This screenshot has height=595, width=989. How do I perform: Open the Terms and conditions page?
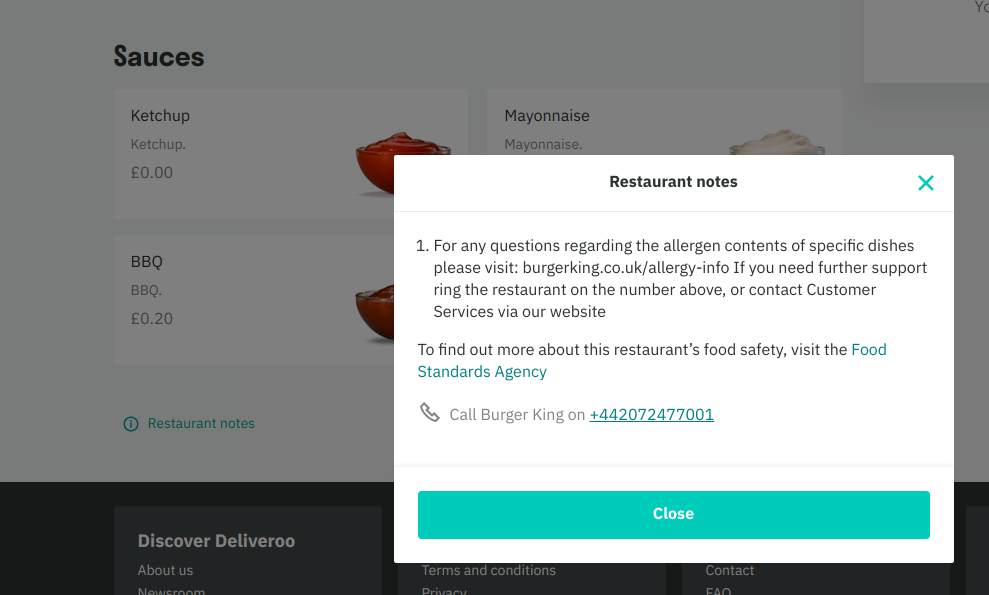488,570
